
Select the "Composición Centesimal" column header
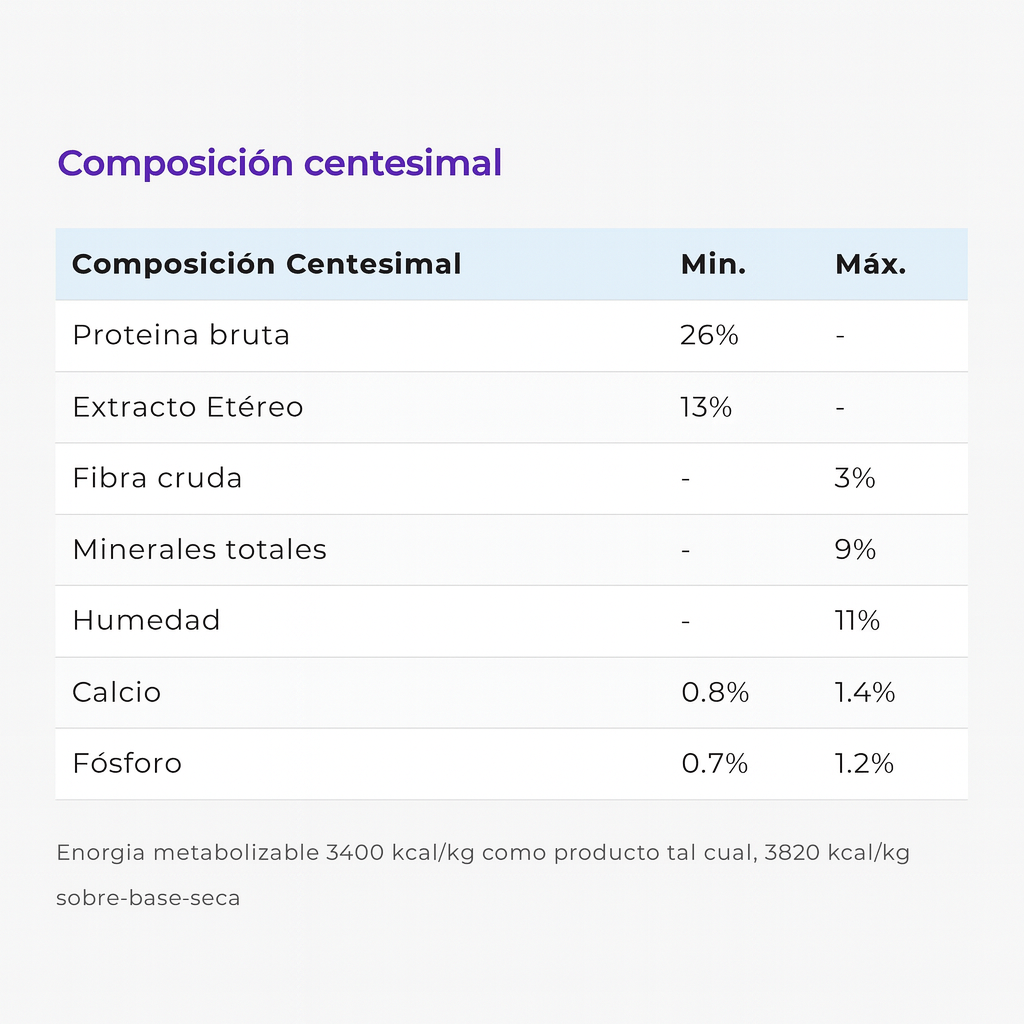pyautogui.click(x=266, y=264)
